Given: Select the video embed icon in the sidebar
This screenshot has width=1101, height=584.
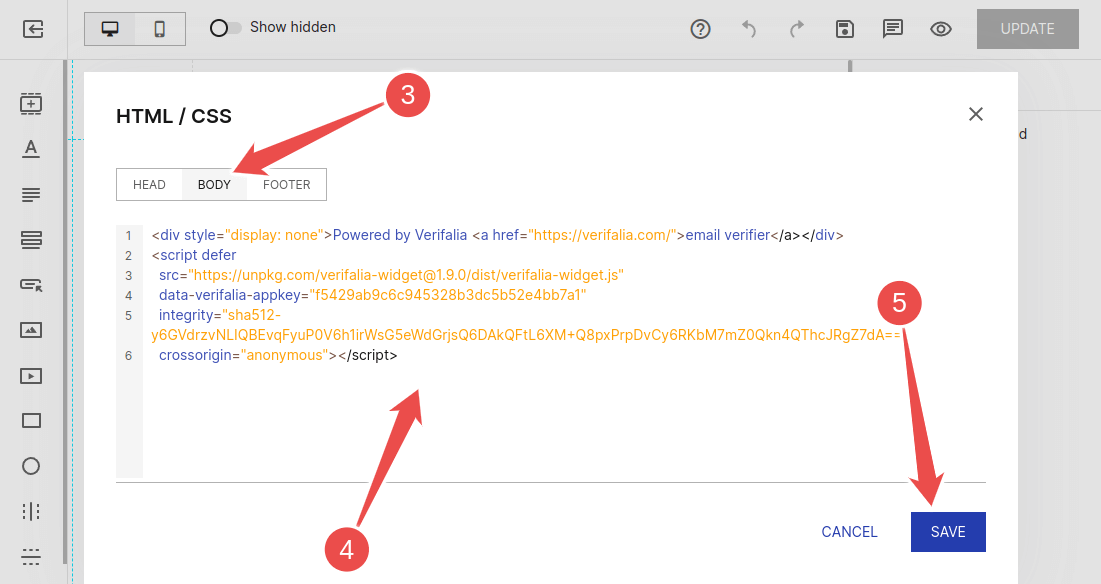Looking at the screenshot, I should 31,375.
